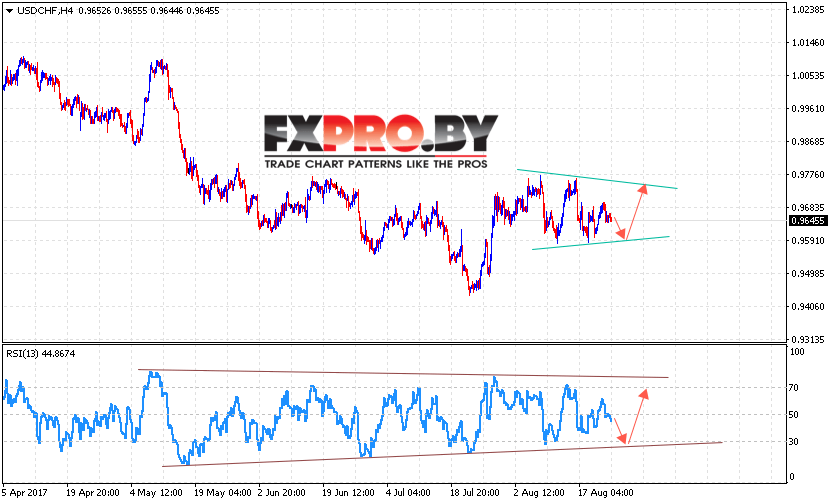This screenshot has width=829, height=504.
Task: Click the RSI scale value 70
Action: coord(794,388)
